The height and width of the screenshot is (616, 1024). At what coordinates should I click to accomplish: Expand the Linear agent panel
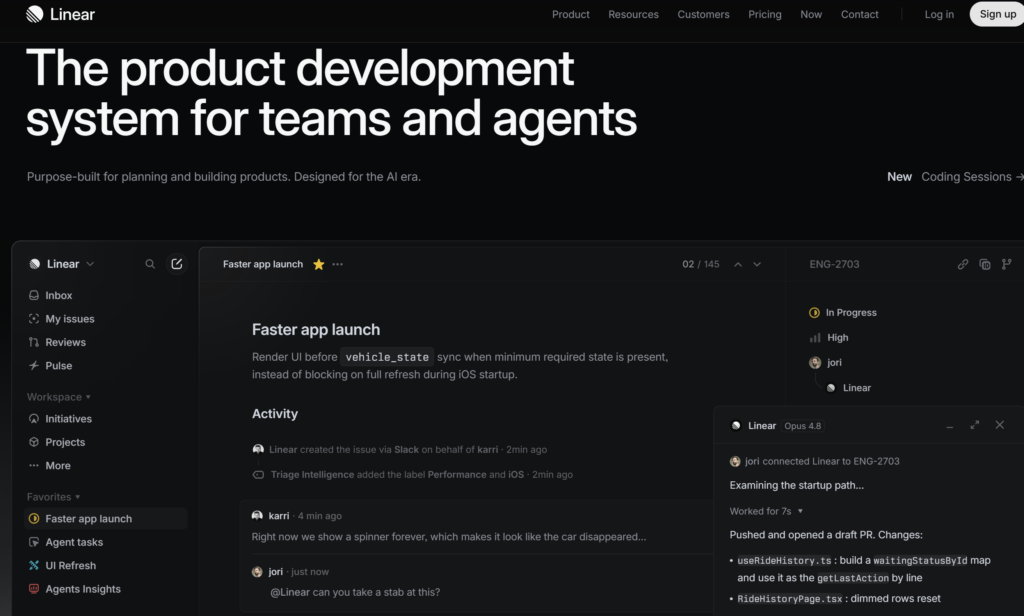tap(974, 425)
